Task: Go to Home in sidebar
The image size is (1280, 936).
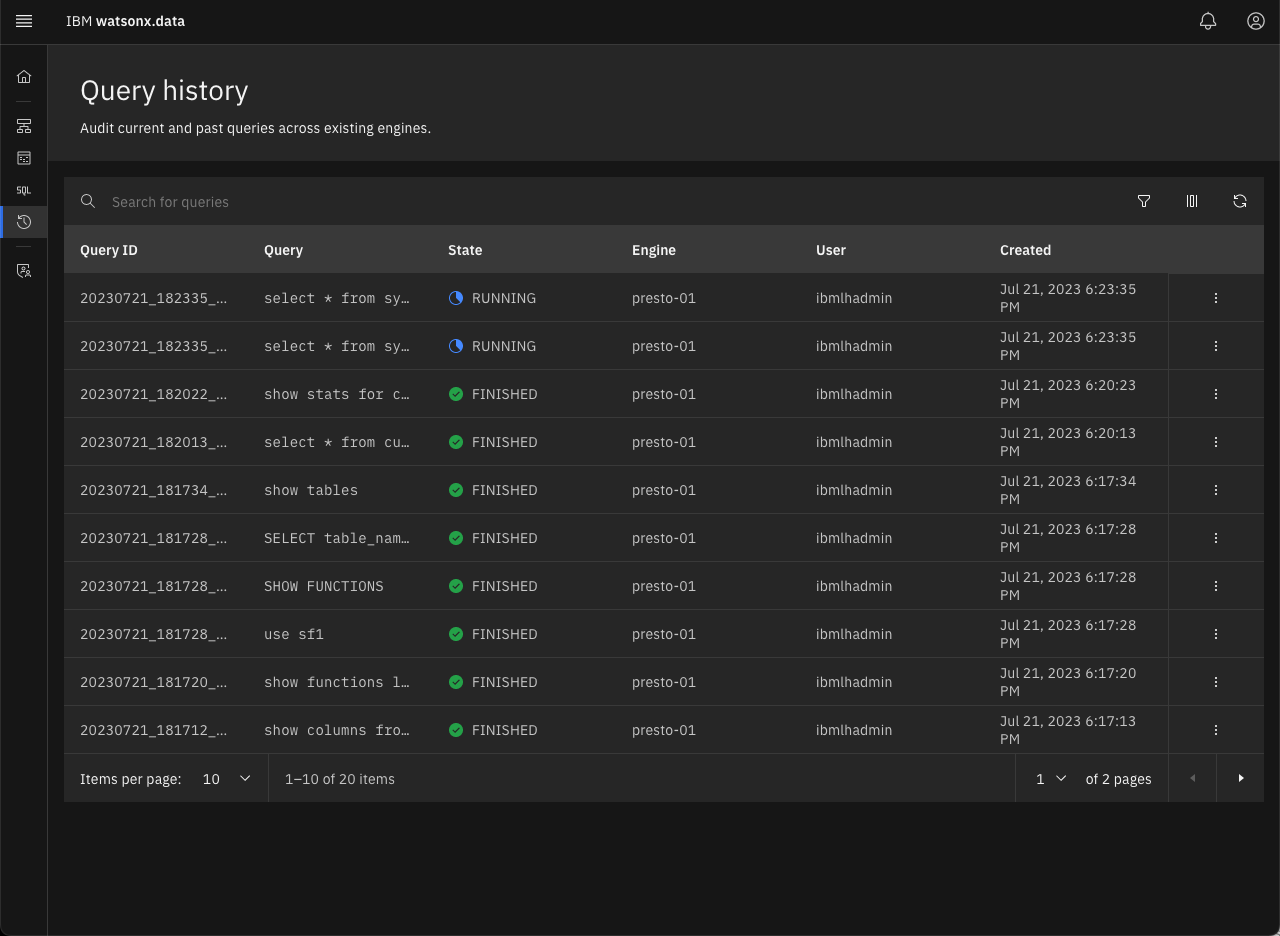Action: [x=24, y=77]
